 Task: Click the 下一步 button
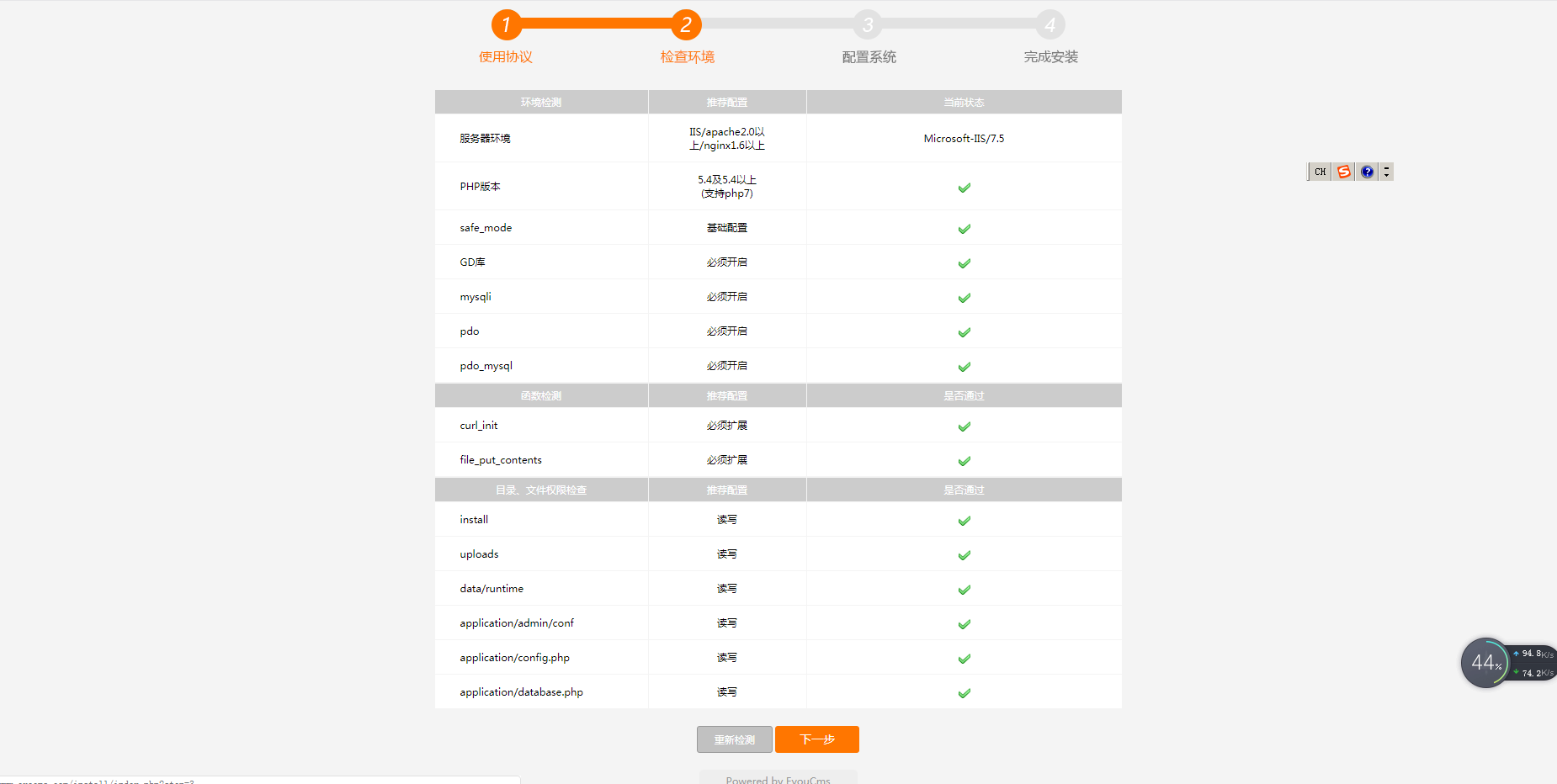[x=816, y=739]
